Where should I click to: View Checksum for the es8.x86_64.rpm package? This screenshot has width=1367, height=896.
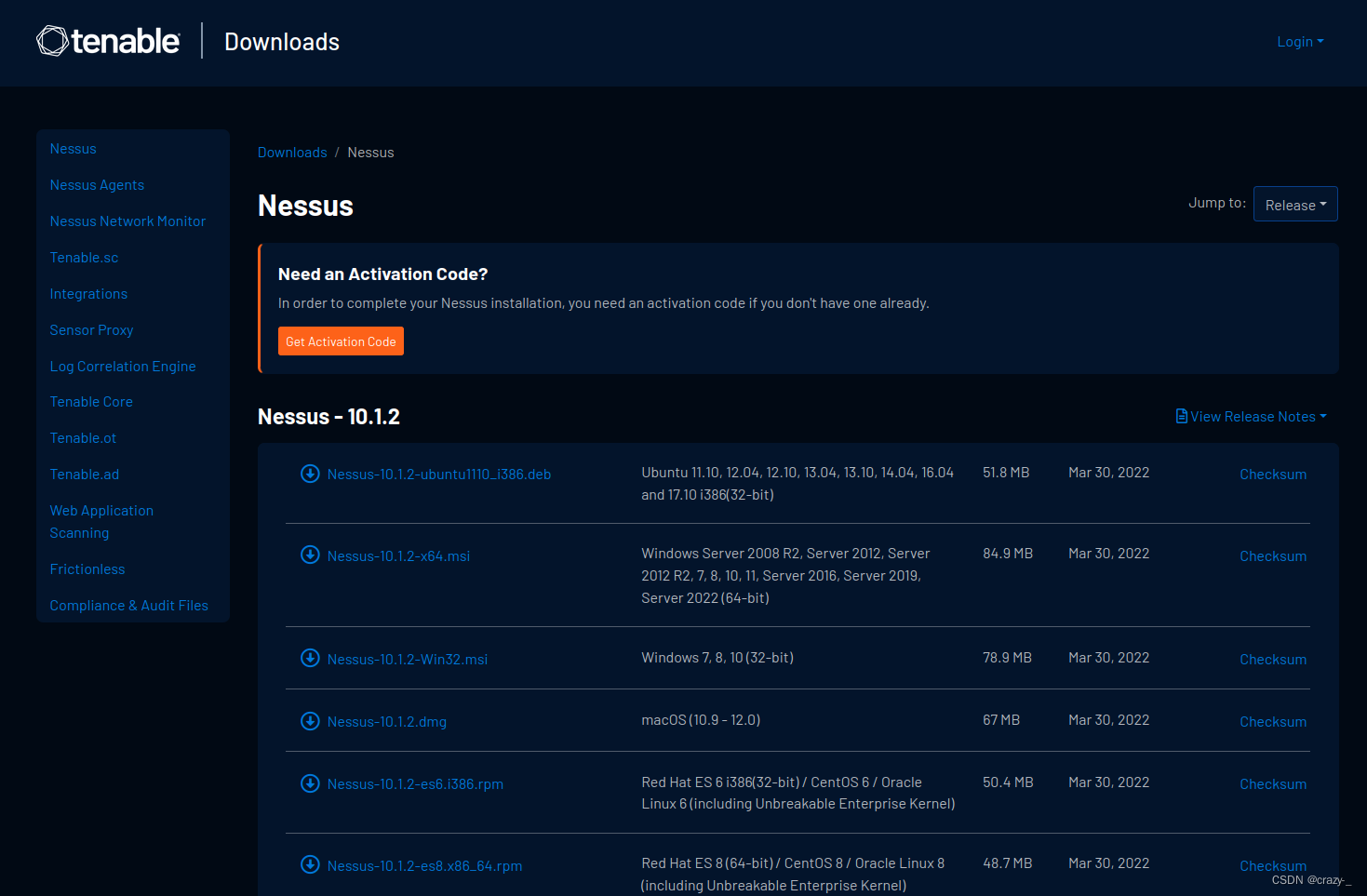pos(1273,866)
